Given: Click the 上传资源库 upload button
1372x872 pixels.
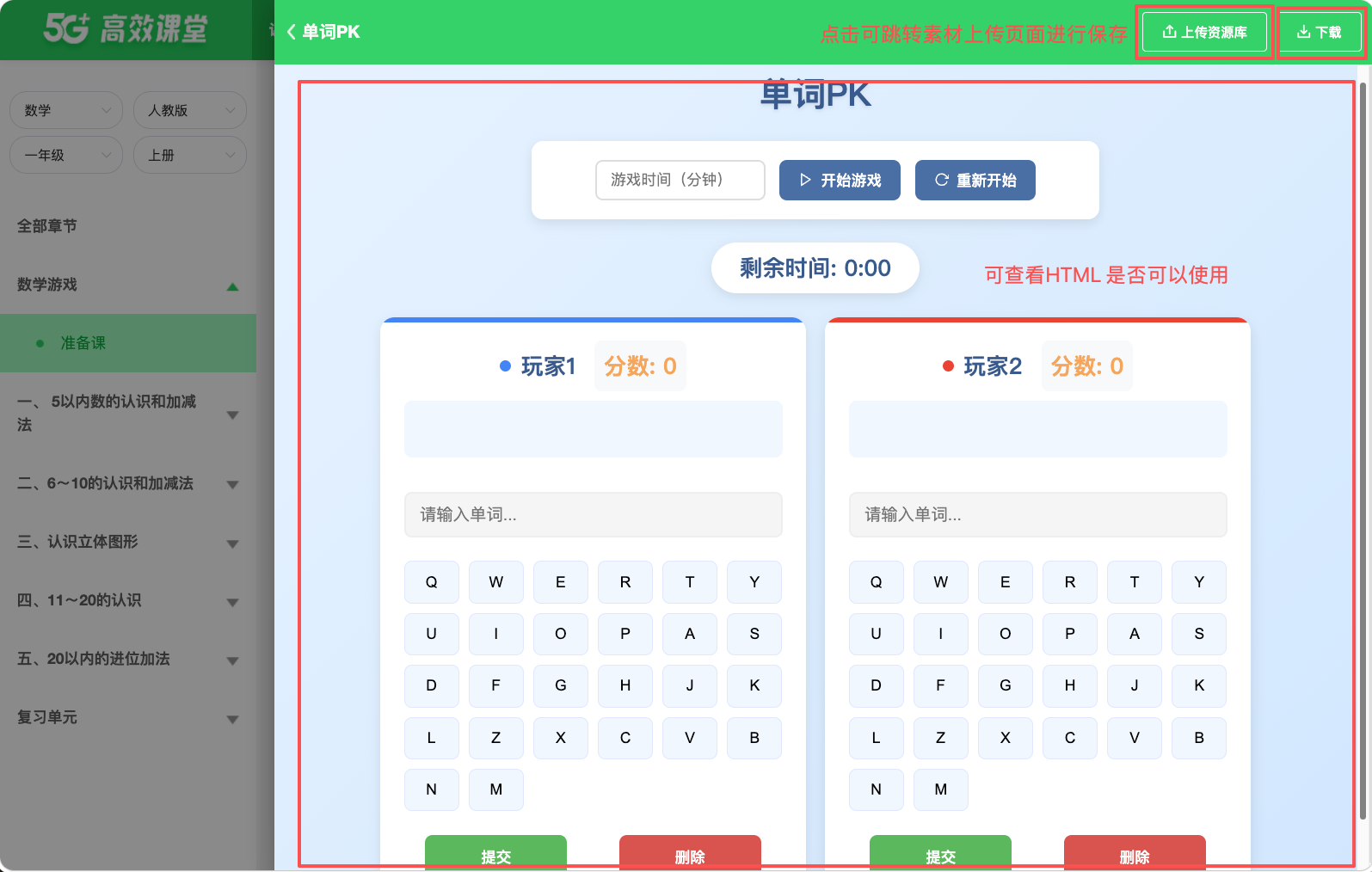Looking at the screenshot, I should (x=1204, y=33).
